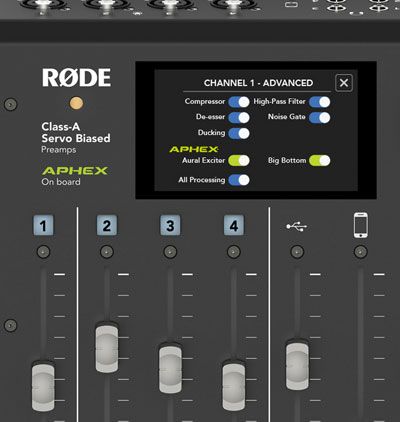This screenshot has width=400, height=422.
Task: Disable the High-Pass Filter toggle
Action: tap(320, 102)
